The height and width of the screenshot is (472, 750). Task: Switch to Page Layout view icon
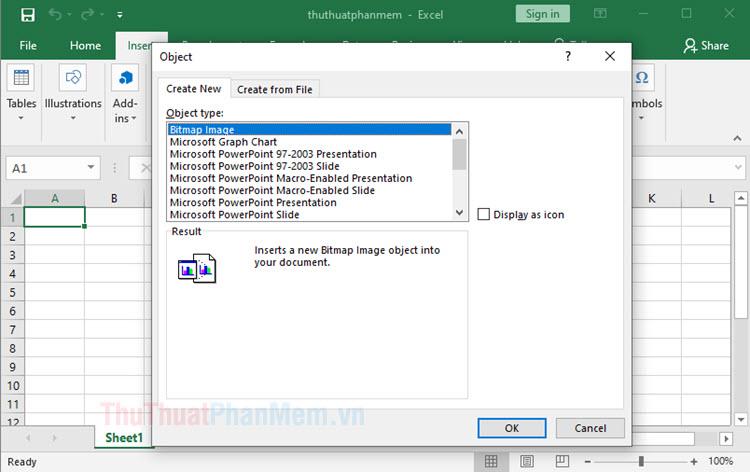529,461
